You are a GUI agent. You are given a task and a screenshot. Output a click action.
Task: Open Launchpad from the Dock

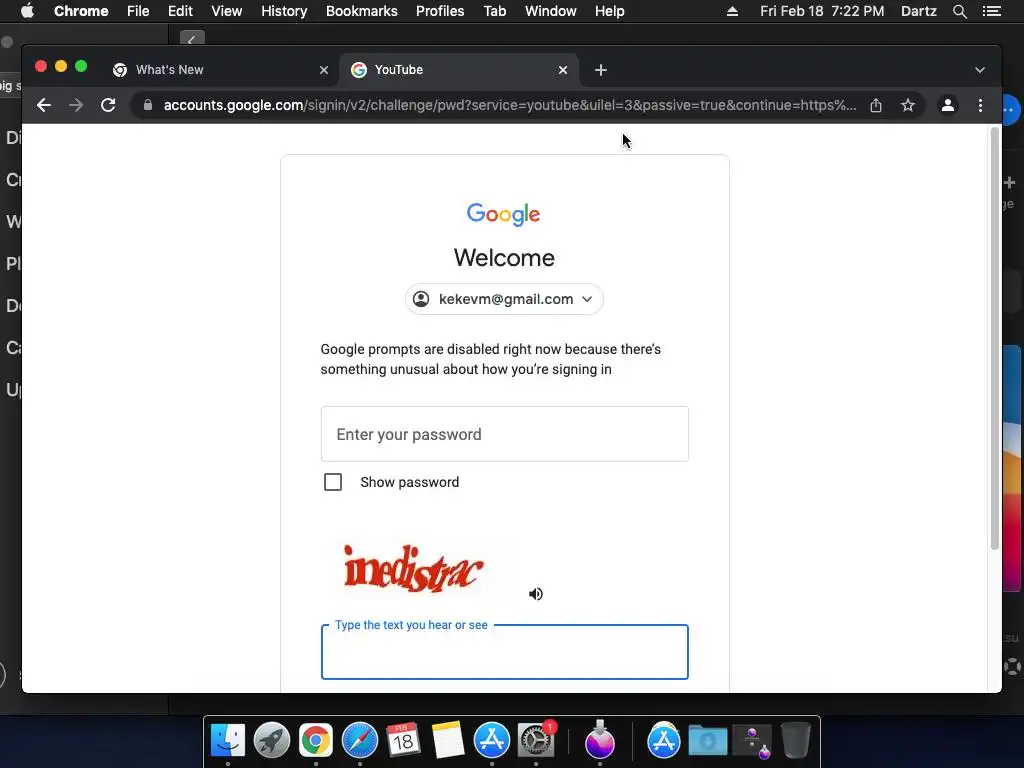pos(272,741)
